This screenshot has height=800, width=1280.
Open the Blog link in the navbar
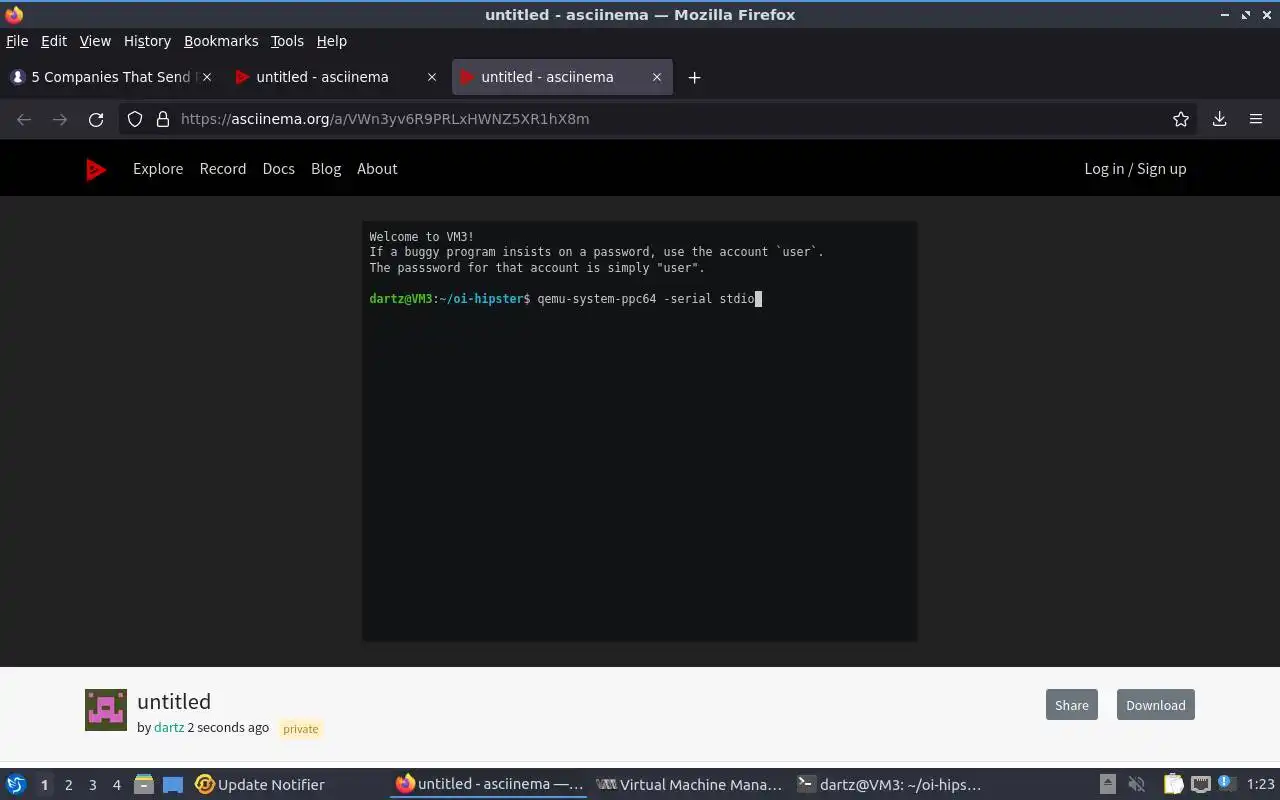click(x=326, y=169)
